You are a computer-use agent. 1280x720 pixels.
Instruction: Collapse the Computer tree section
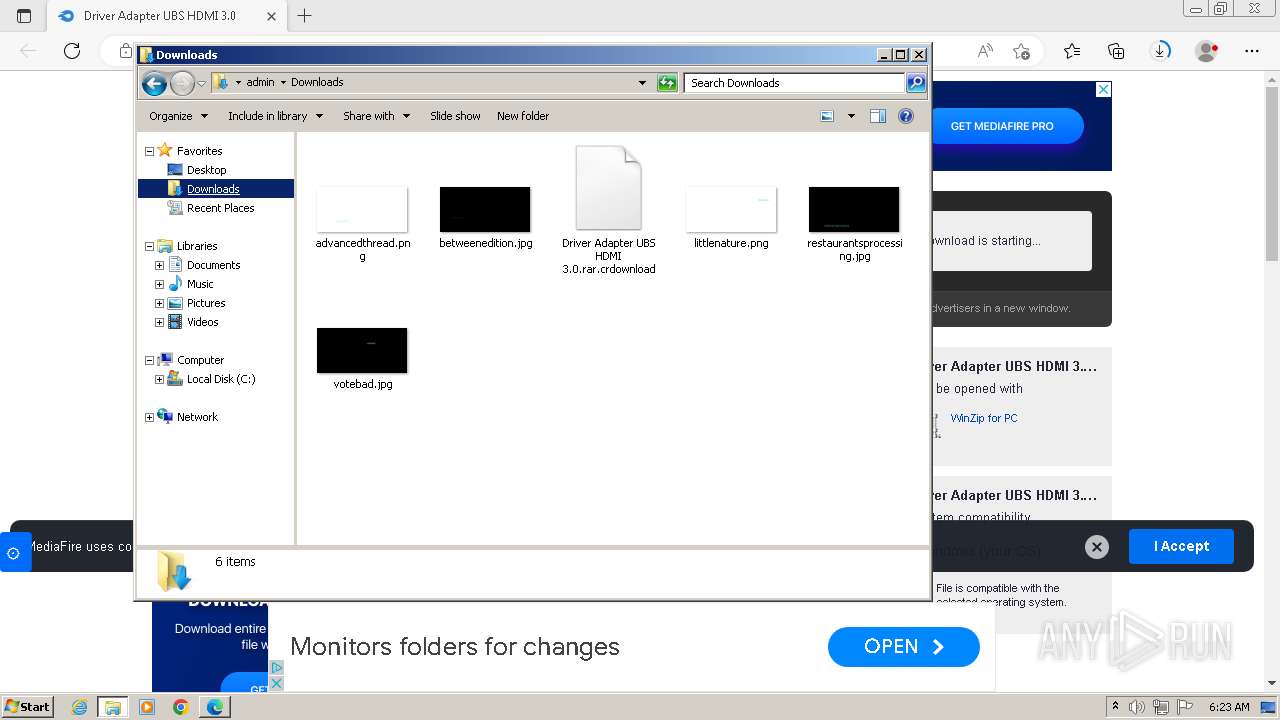(149, 360)
